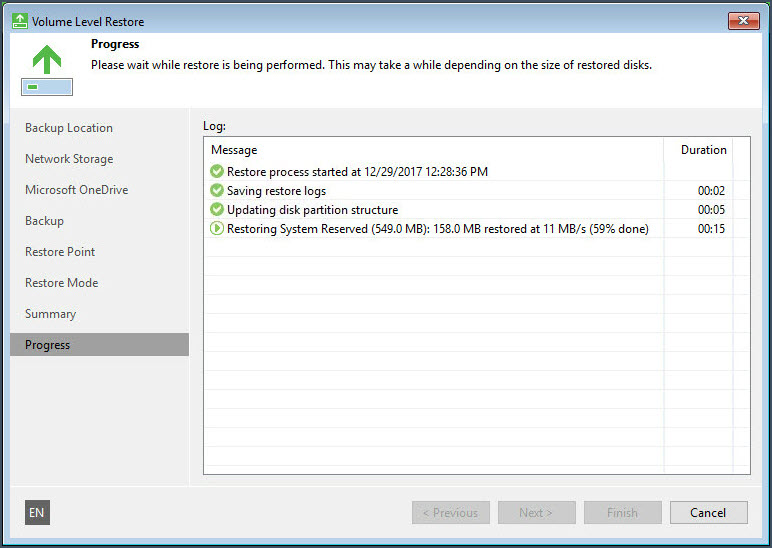Open the Backup Location step
This screenshot has width=772, height=548.
69,128
